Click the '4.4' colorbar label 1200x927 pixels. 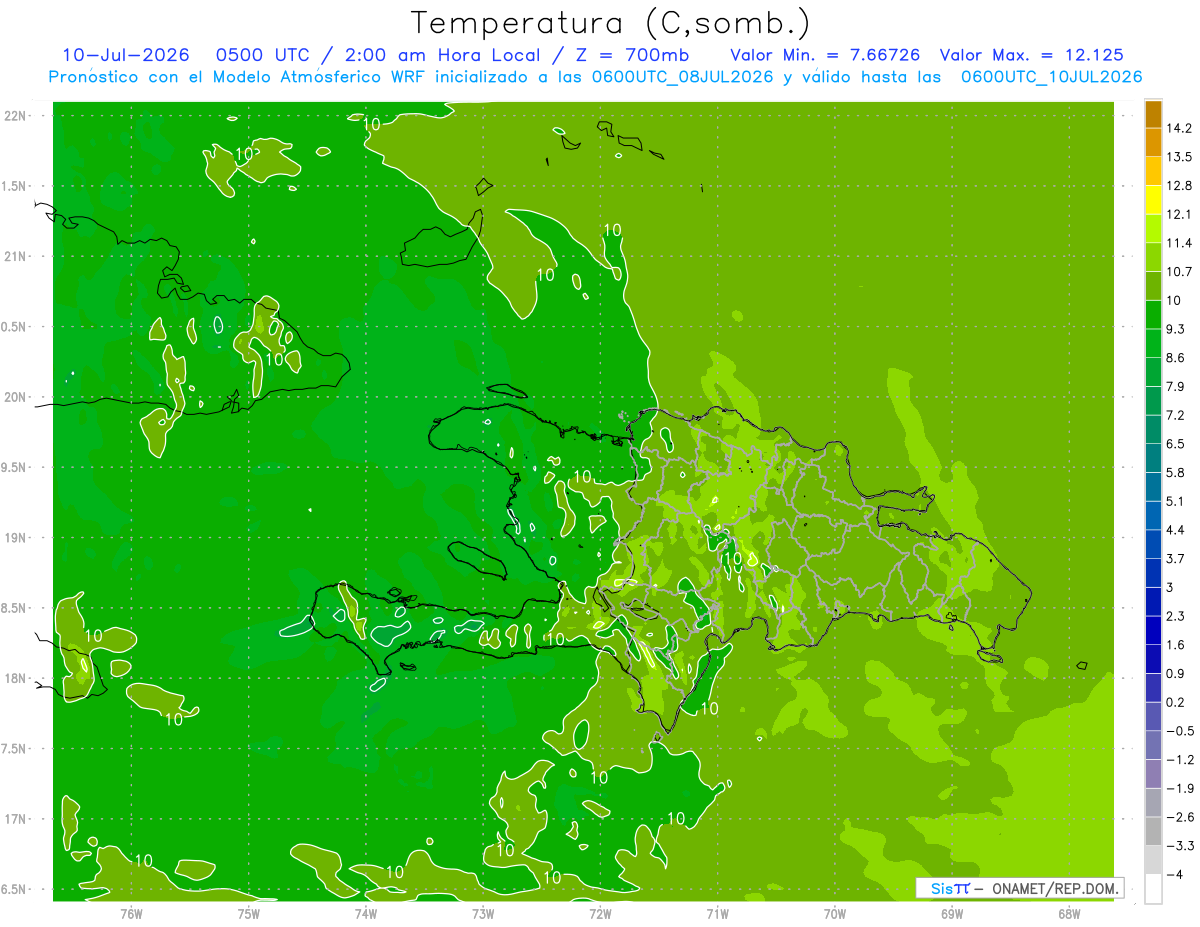(x=1176, y=530)
